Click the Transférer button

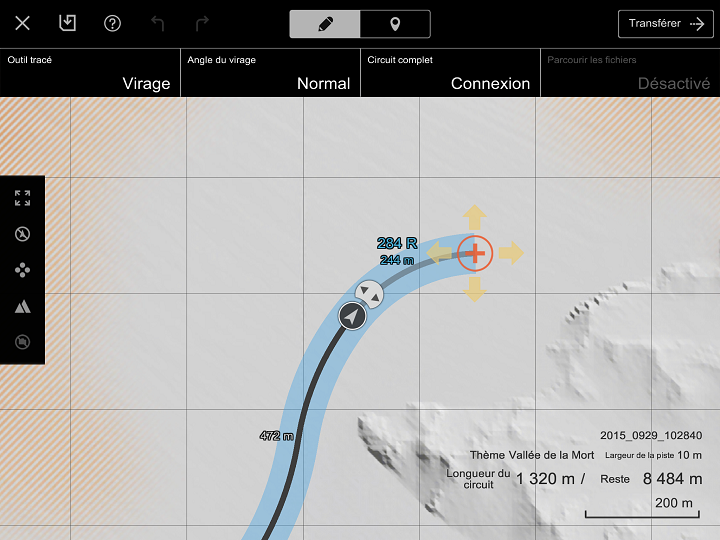pyautogui.click(x=666, y=24)
